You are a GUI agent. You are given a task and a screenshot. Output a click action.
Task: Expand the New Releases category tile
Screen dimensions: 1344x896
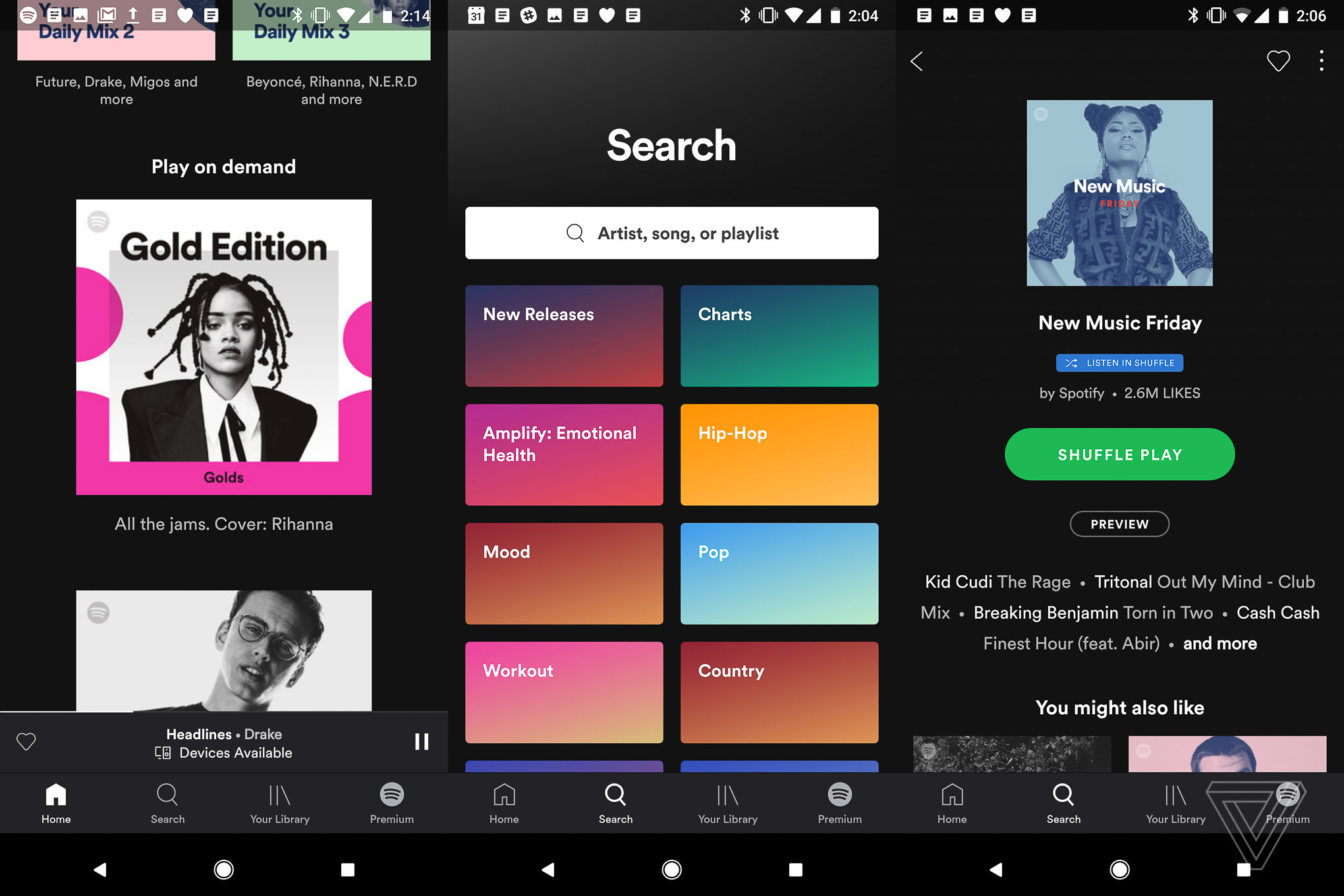[563, 335]
